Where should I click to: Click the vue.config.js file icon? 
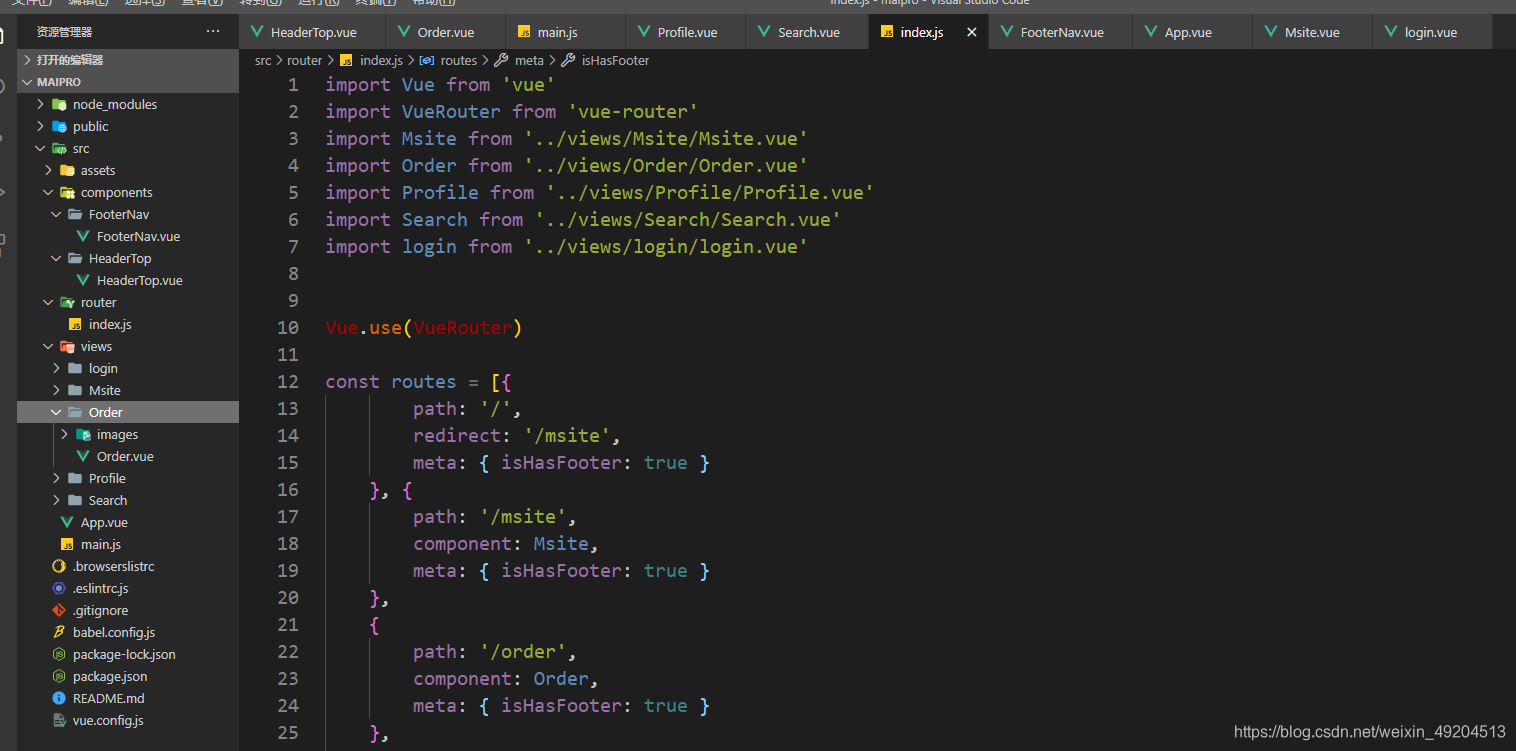point(60,720)
